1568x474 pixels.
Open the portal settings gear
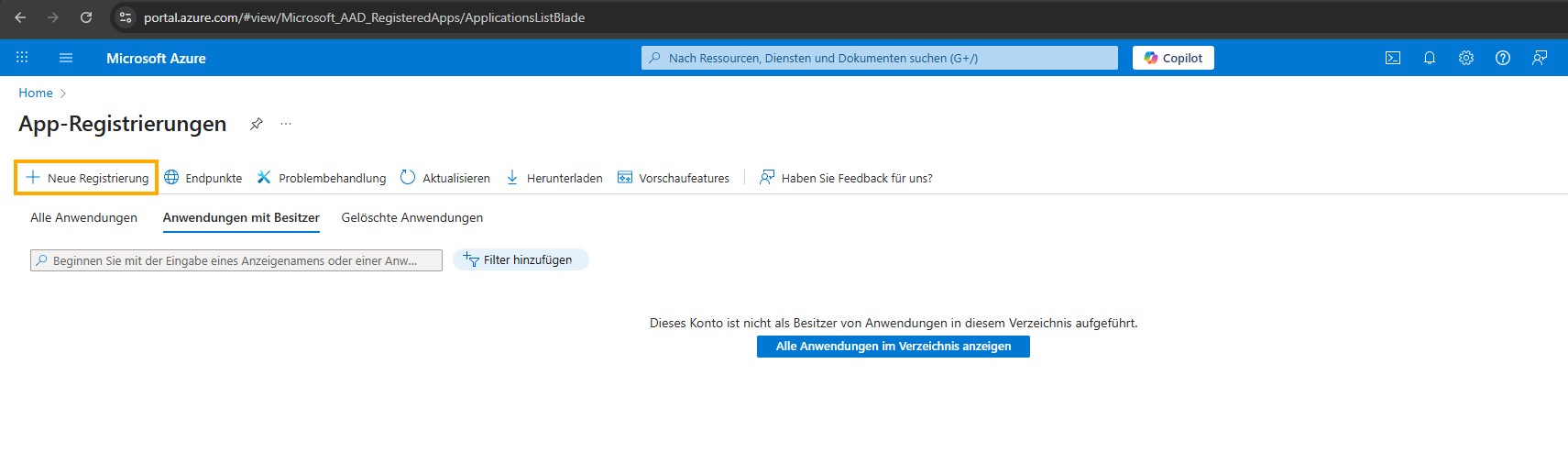1466,58
